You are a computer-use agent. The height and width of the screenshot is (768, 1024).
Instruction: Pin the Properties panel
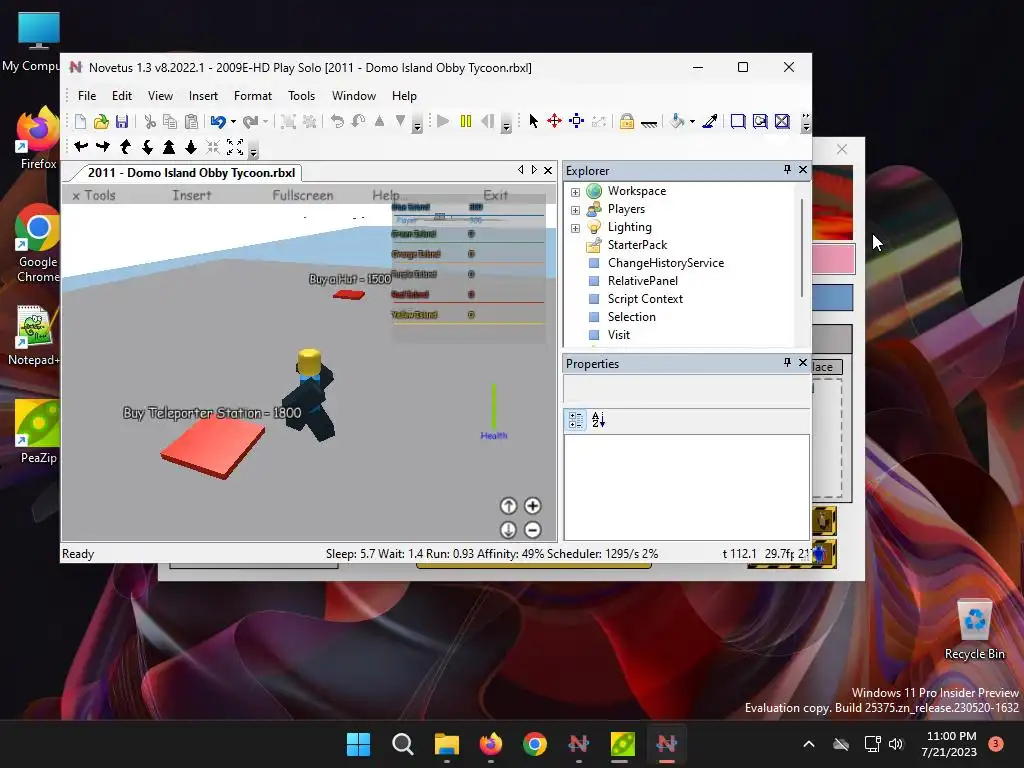pos(787,362)
